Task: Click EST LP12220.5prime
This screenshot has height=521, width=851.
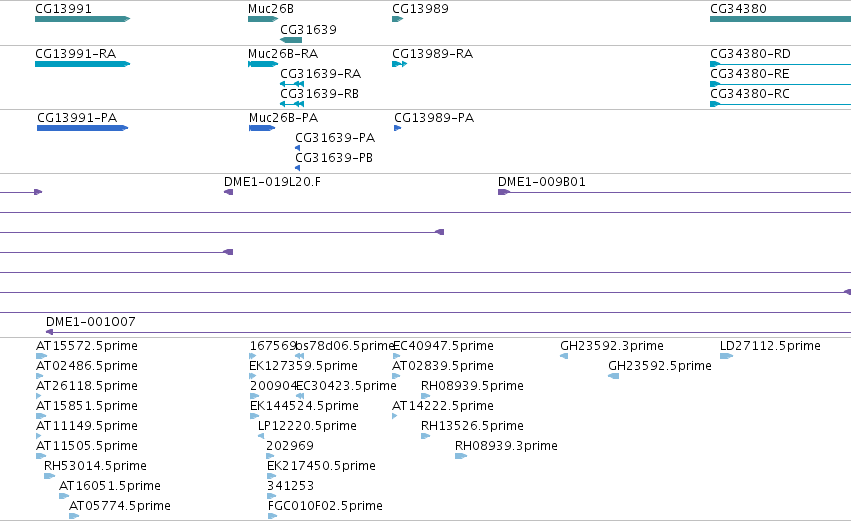Action: pos(307,426)
